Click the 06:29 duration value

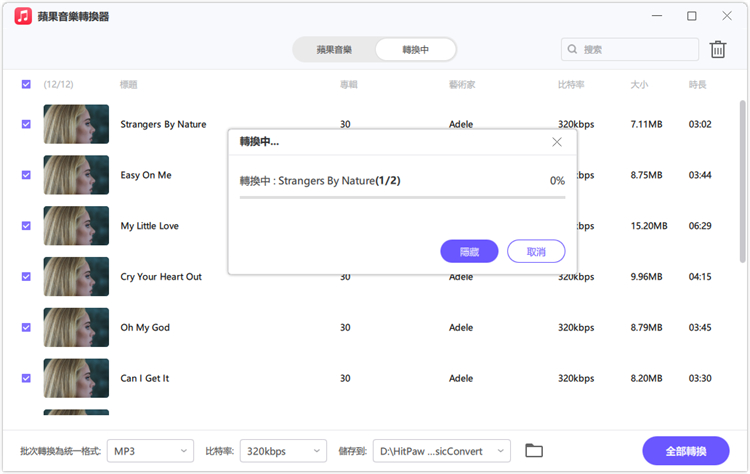tap(700, 226)
